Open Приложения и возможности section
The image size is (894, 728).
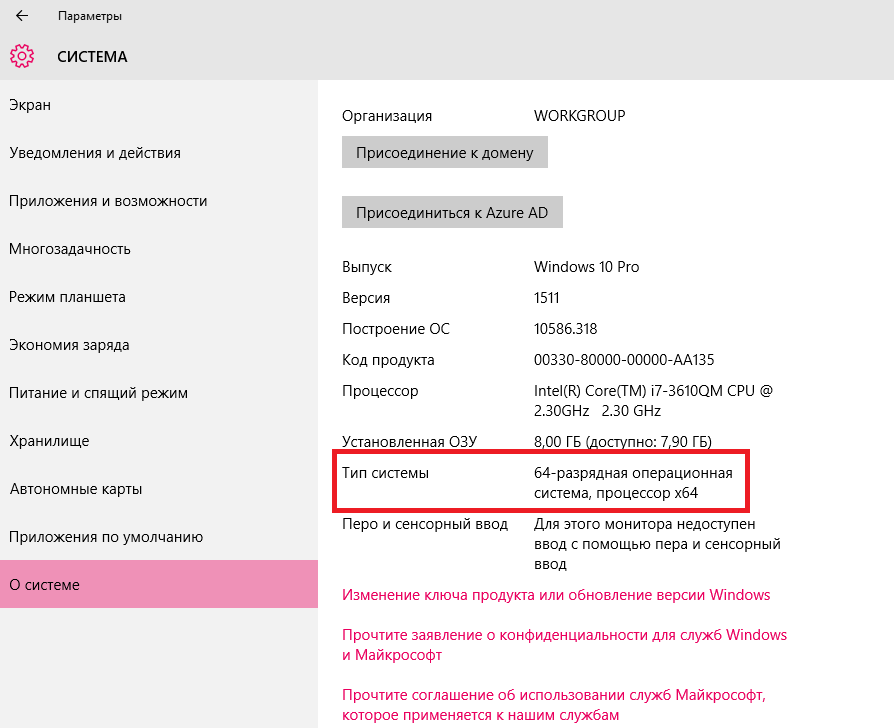coord(108,201)
